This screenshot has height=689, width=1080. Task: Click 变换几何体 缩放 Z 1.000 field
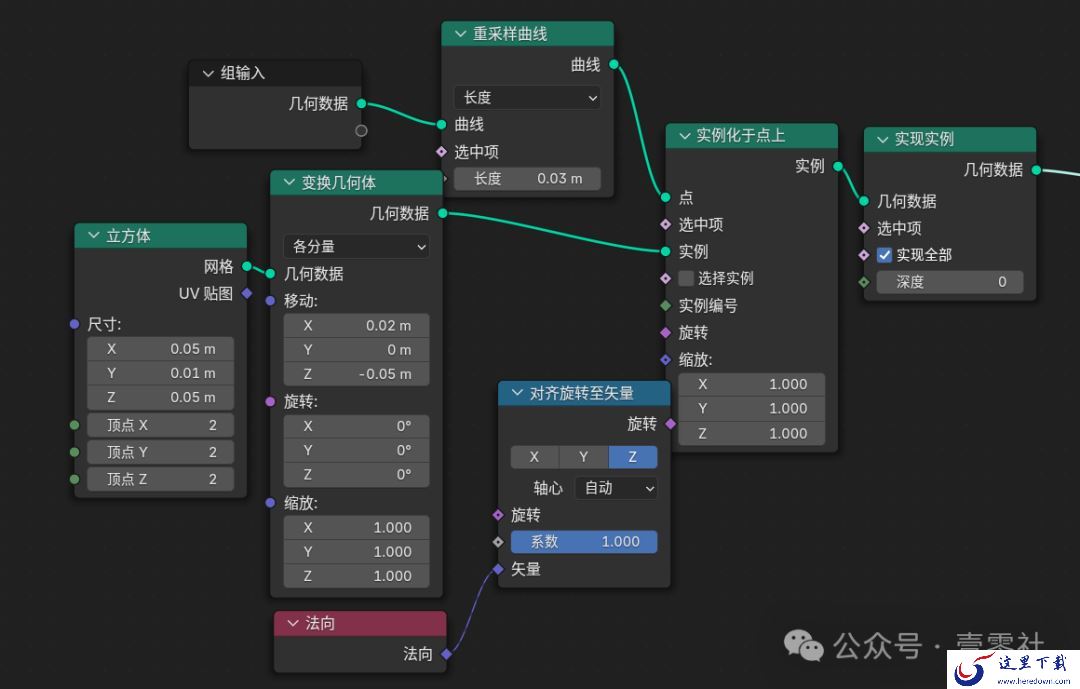point(357,576)
